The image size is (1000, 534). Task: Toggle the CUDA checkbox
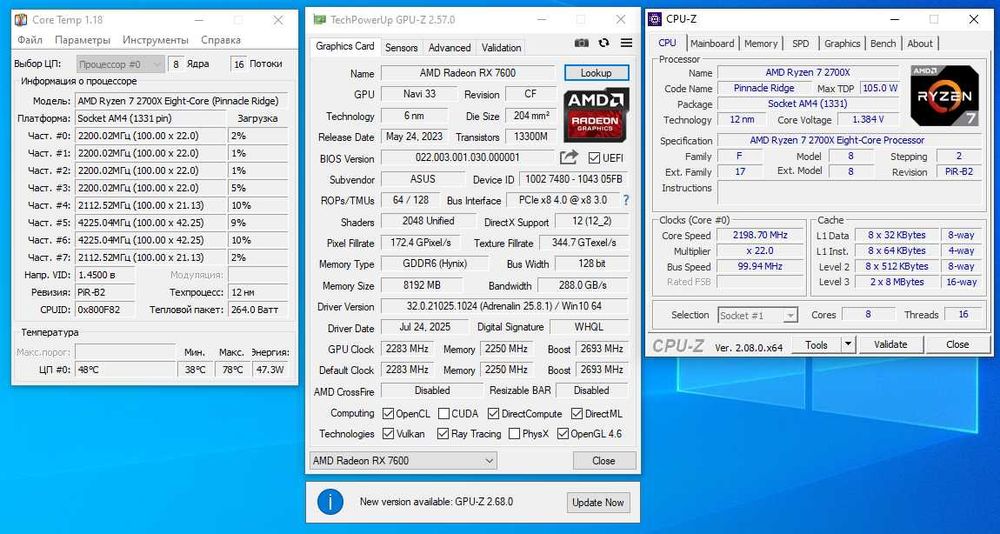pos(444,413)
